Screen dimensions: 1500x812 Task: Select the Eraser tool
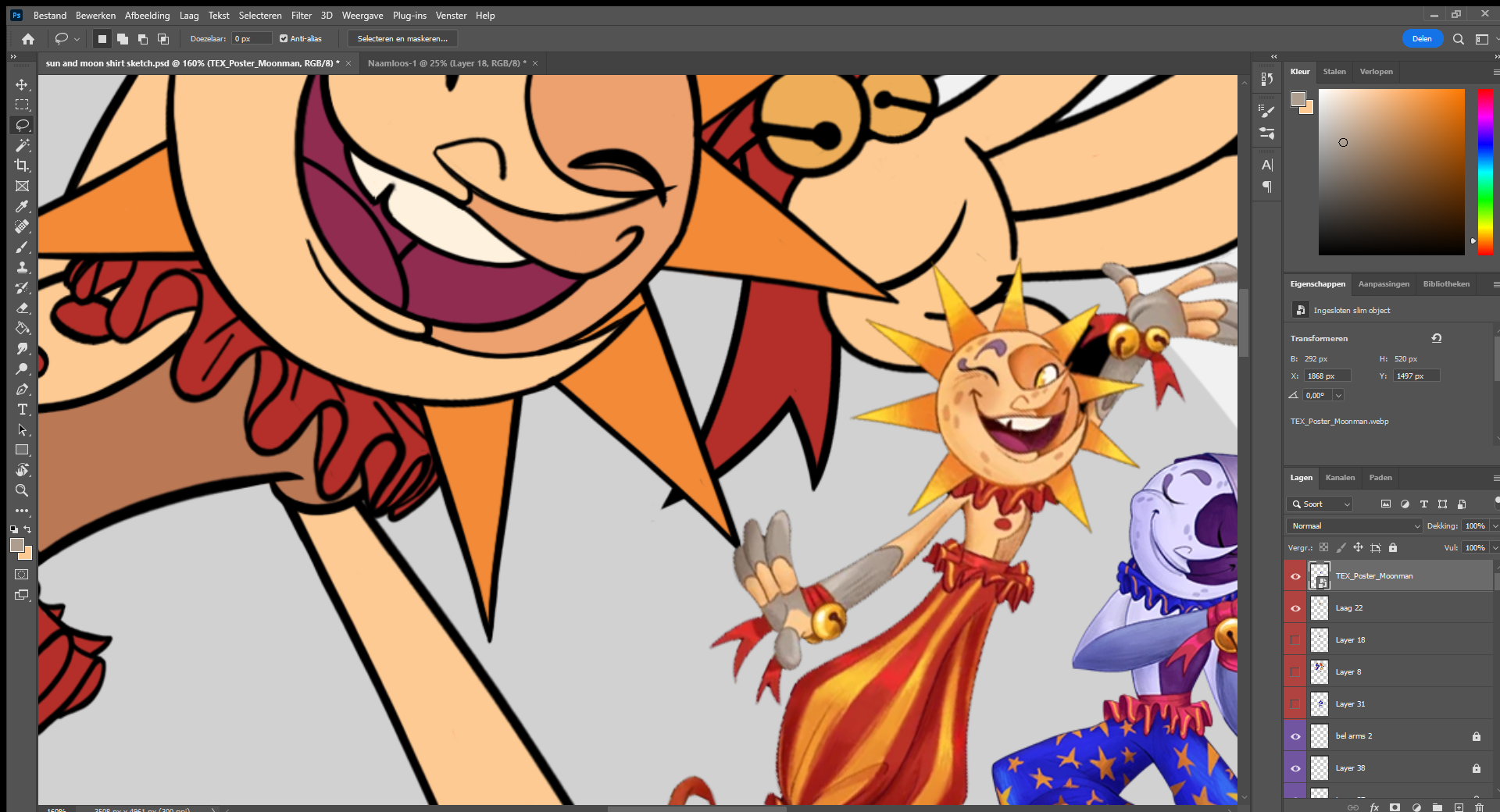(22, 308)
